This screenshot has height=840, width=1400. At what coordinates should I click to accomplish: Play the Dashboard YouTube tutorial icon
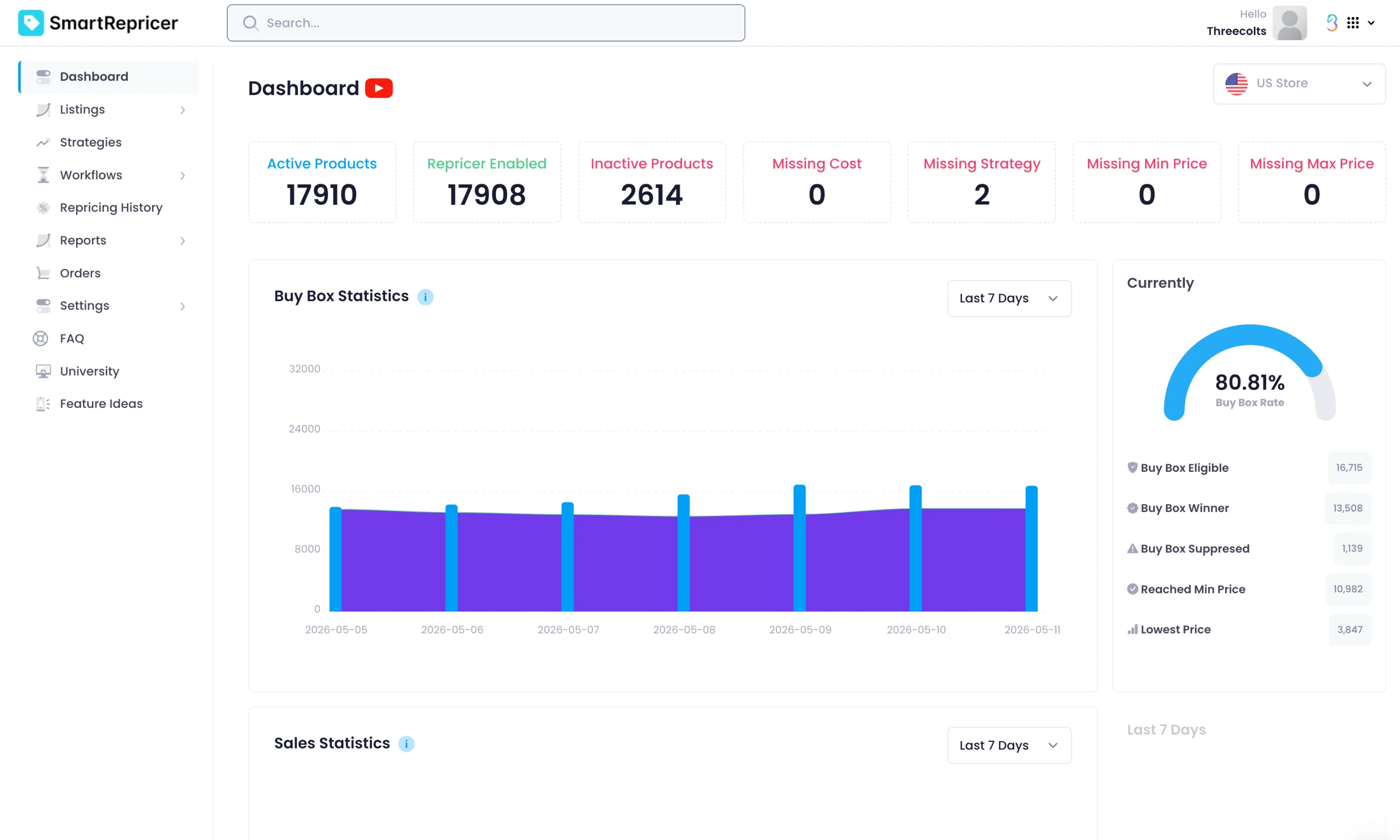click(x=378, y=88)
